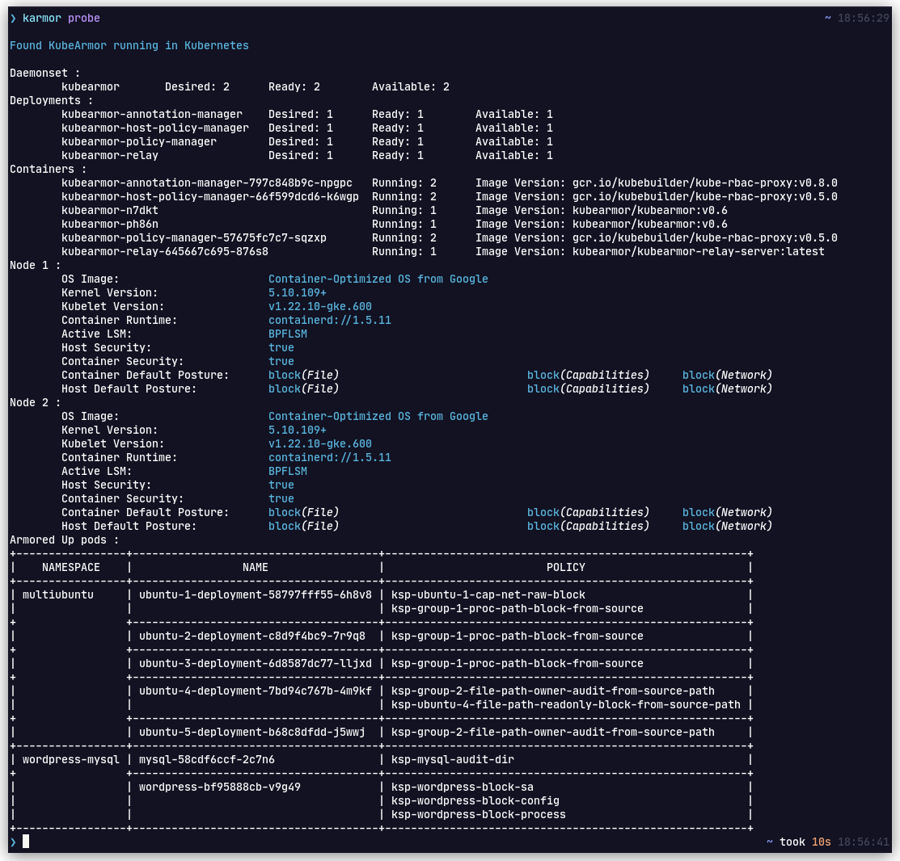The width and height of the screenshot is (900, 861).
Task: Select Node 1 kernel version '5.10.109+'
Action: pyautogui.click(x=297, y=293)
